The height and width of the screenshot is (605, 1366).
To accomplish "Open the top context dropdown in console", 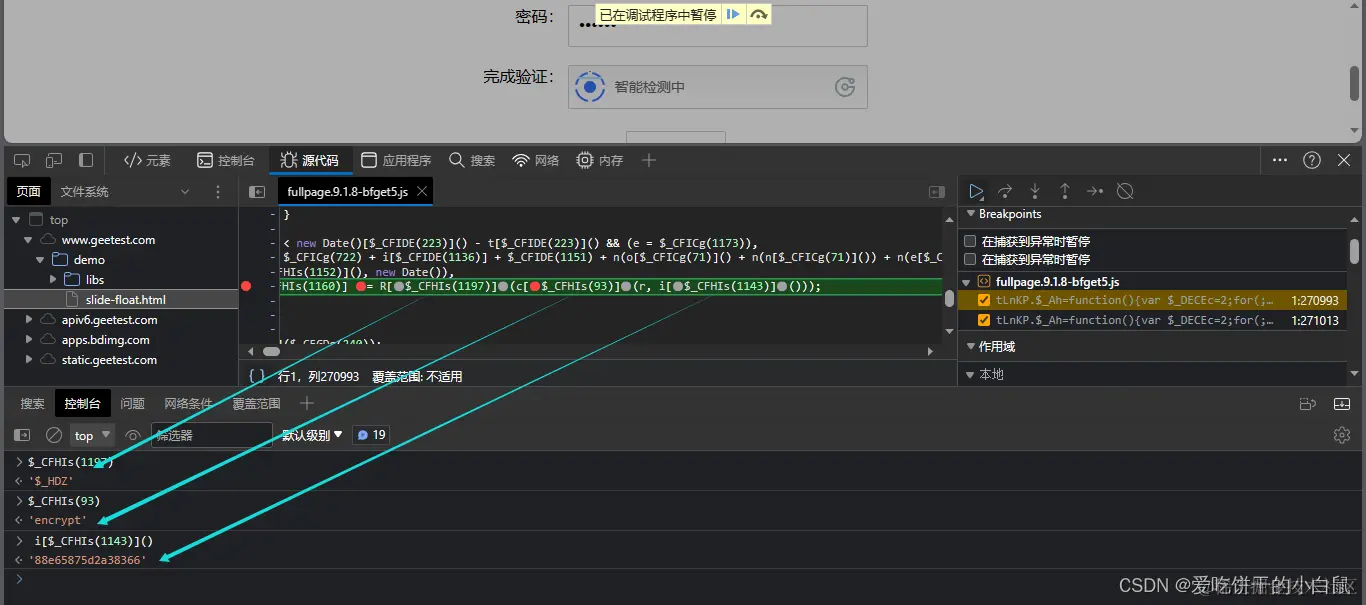I will coord(92,435).
